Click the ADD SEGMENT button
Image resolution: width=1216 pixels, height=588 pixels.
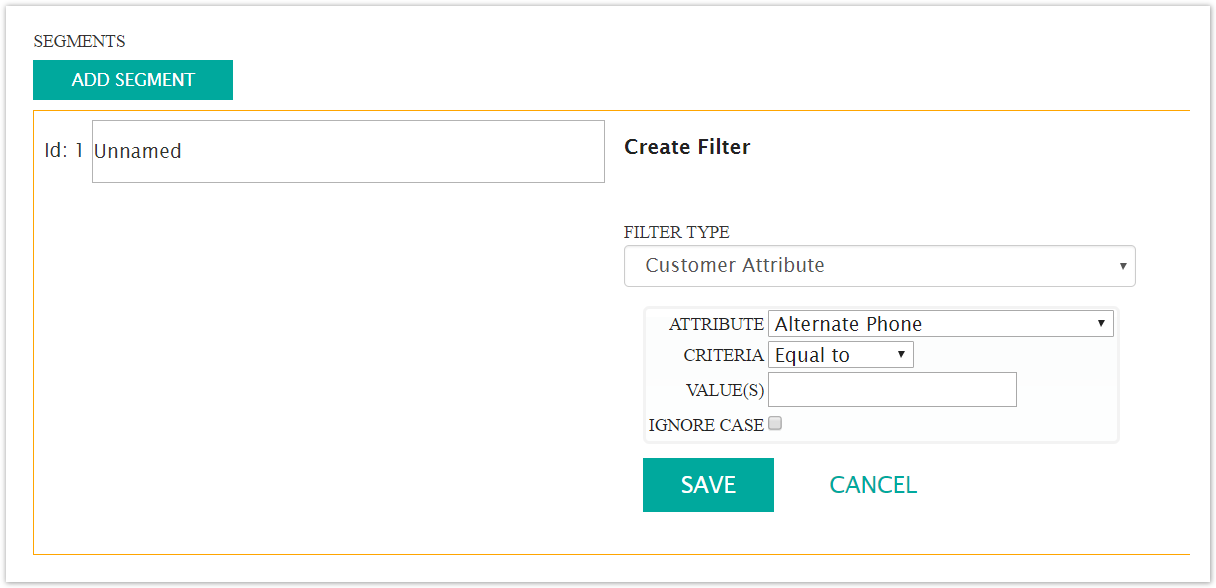tap(133, 80)
